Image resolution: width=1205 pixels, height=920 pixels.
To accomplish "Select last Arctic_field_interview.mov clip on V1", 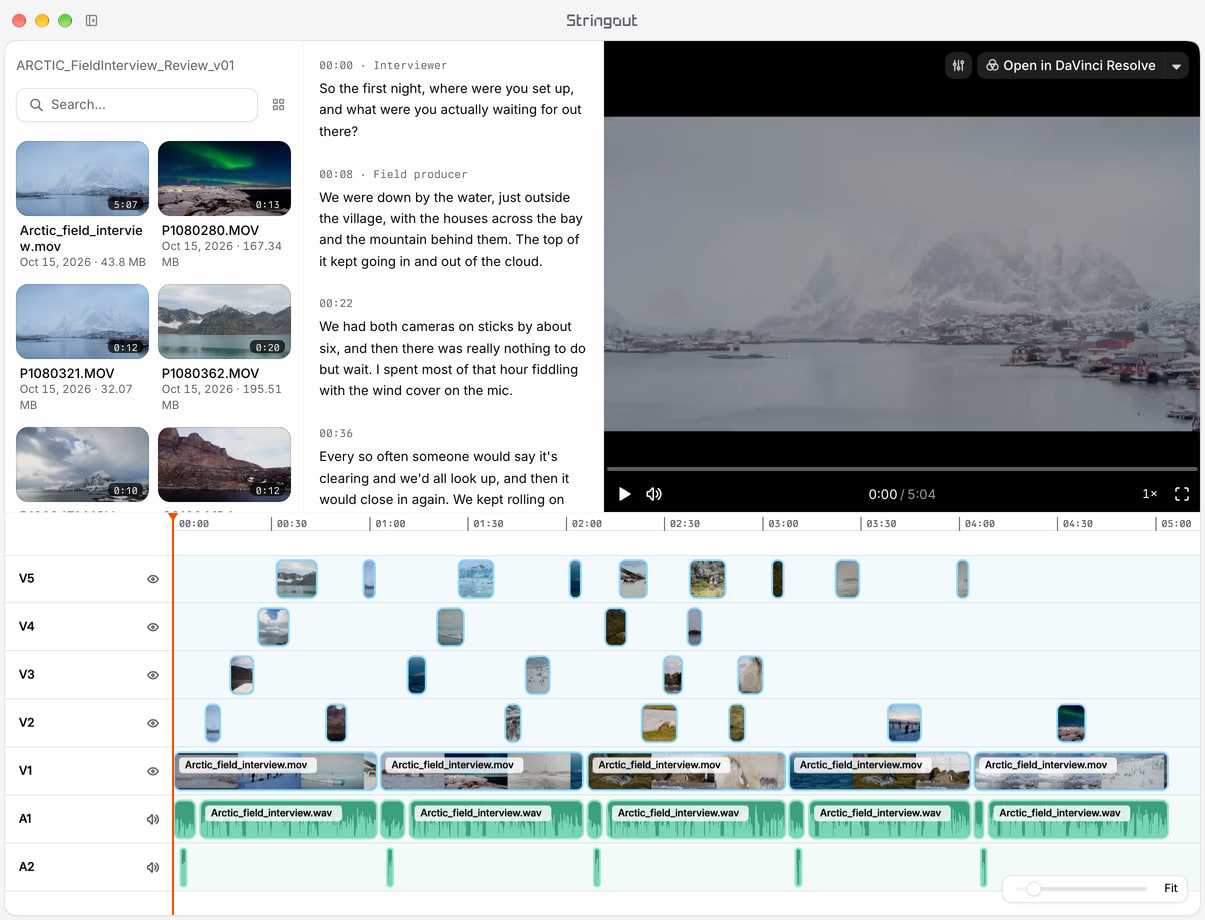I will click(x=1071, y=771).
